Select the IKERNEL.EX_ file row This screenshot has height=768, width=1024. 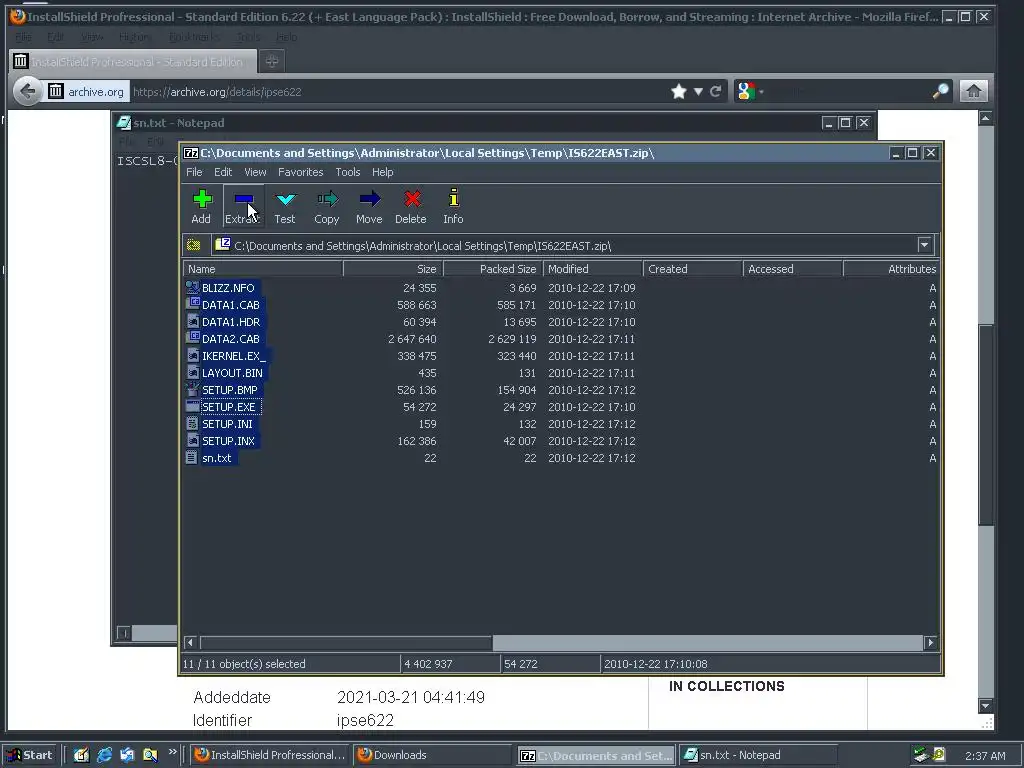coord(560,355)
